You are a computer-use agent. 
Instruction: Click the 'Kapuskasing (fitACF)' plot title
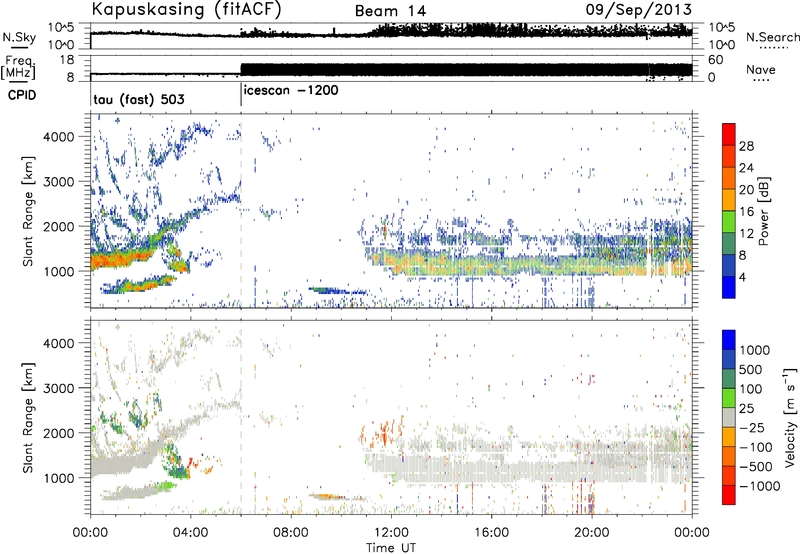186,9
